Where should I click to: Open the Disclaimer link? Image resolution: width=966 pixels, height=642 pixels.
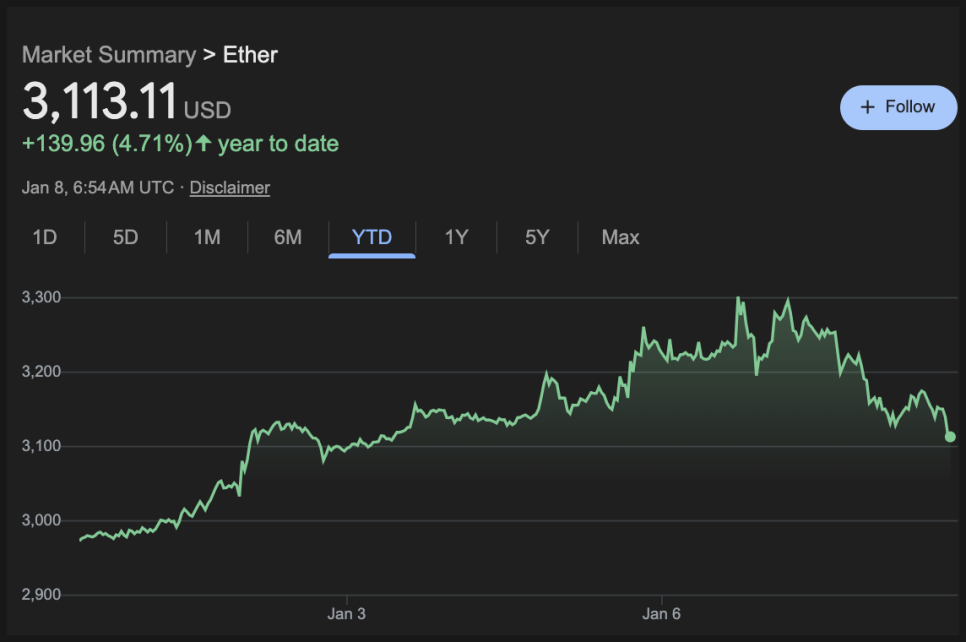coord(230,187)
